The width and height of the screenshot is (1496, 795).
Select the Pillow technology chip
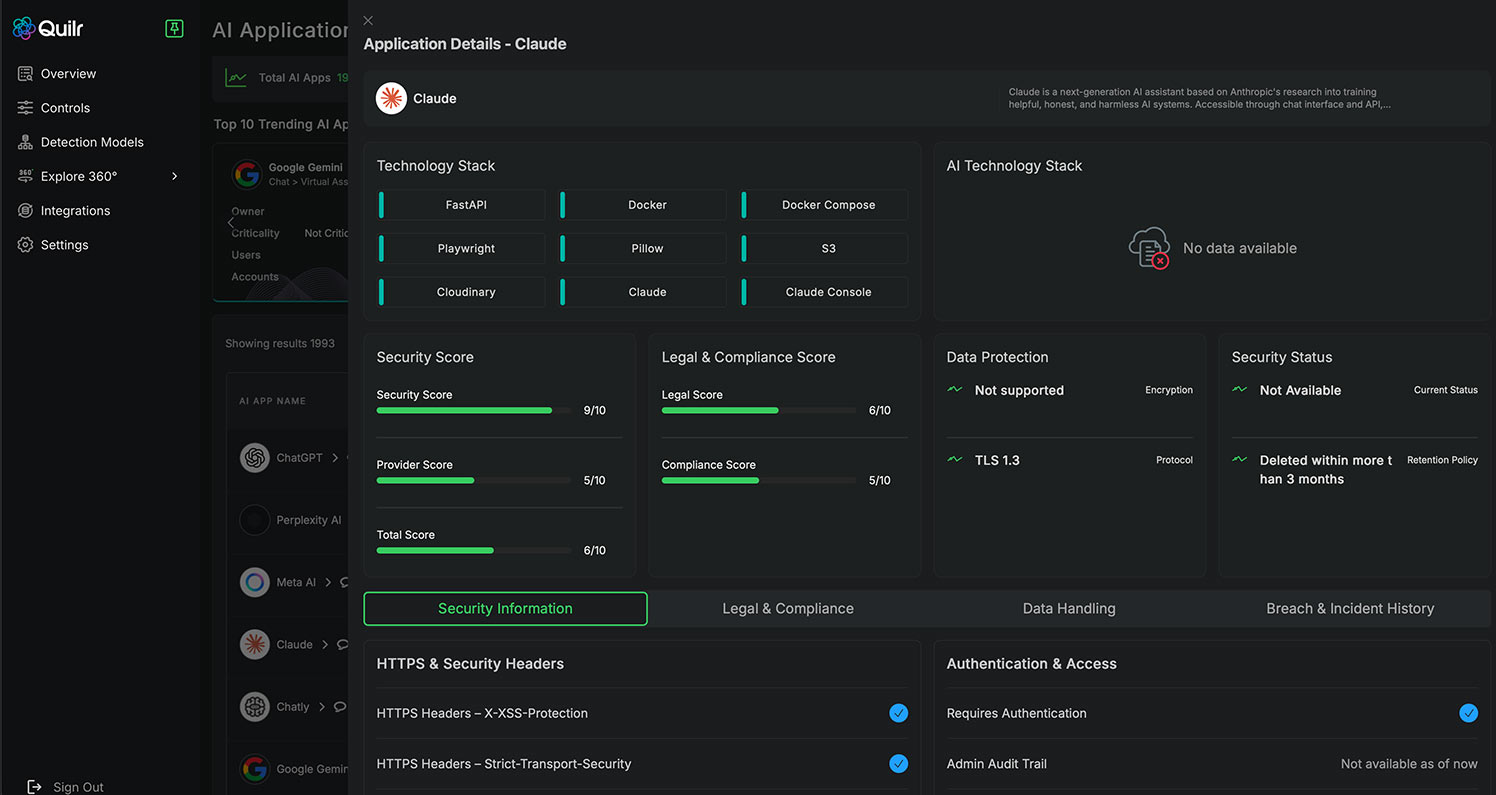(x=643, y=248)
